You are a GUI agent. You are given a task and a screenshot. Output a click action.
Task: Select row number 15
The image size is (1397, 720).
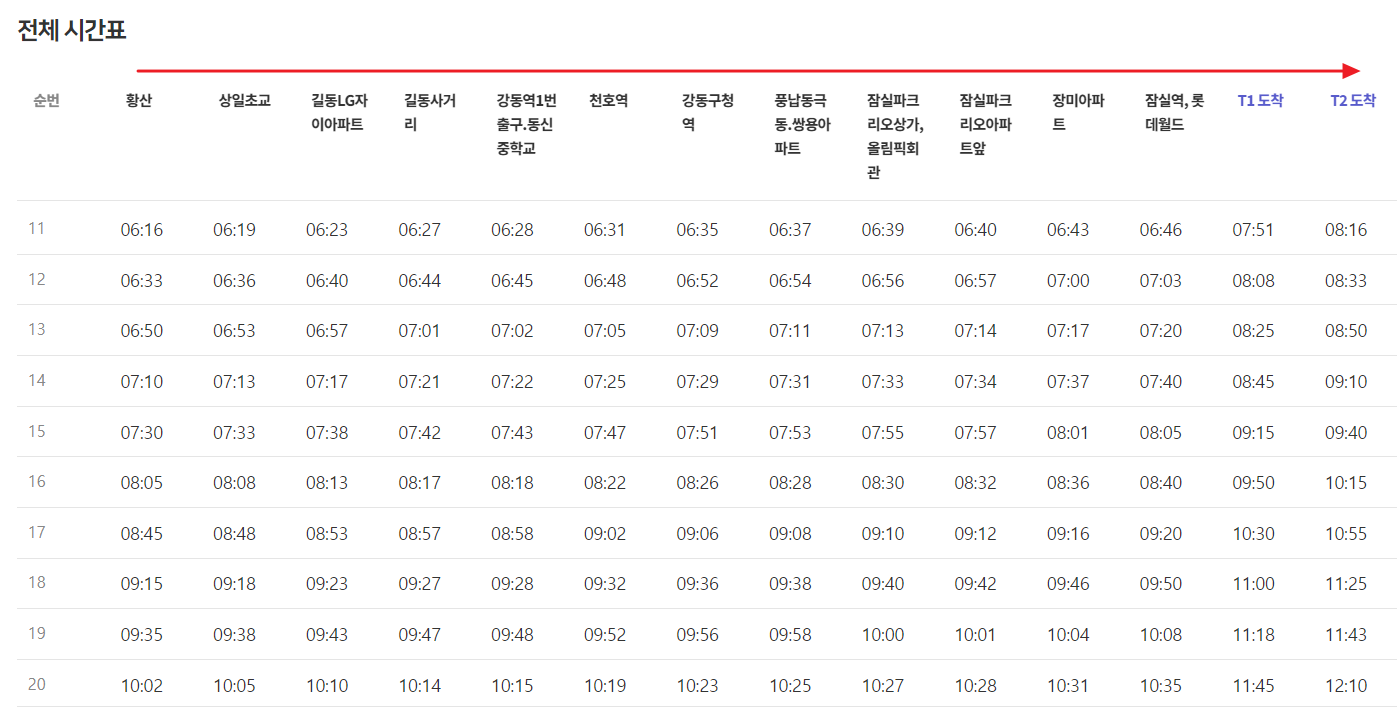37,431
